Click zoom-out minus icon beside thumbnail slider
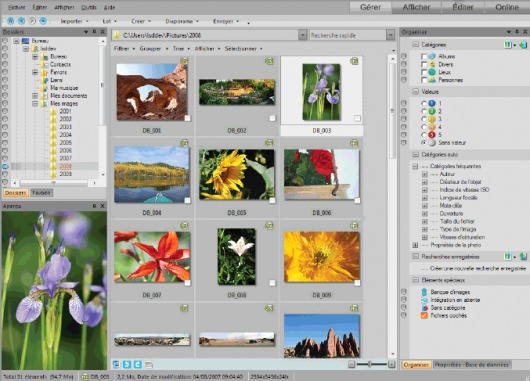530x381 pixels. pyautogui.click(x=352, y=364)
